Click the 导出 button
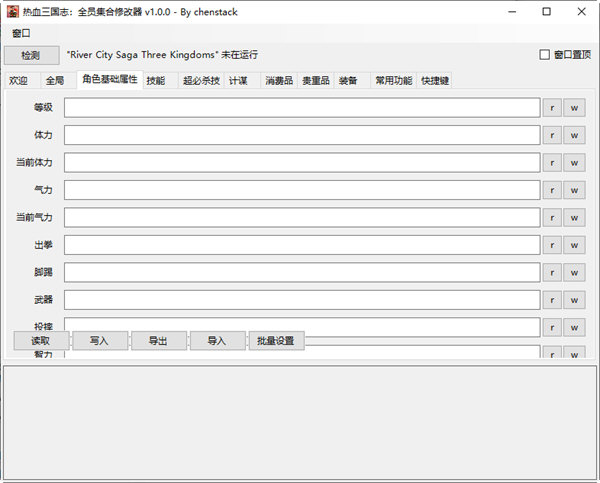The image size is (600, 483). (159, 341)
